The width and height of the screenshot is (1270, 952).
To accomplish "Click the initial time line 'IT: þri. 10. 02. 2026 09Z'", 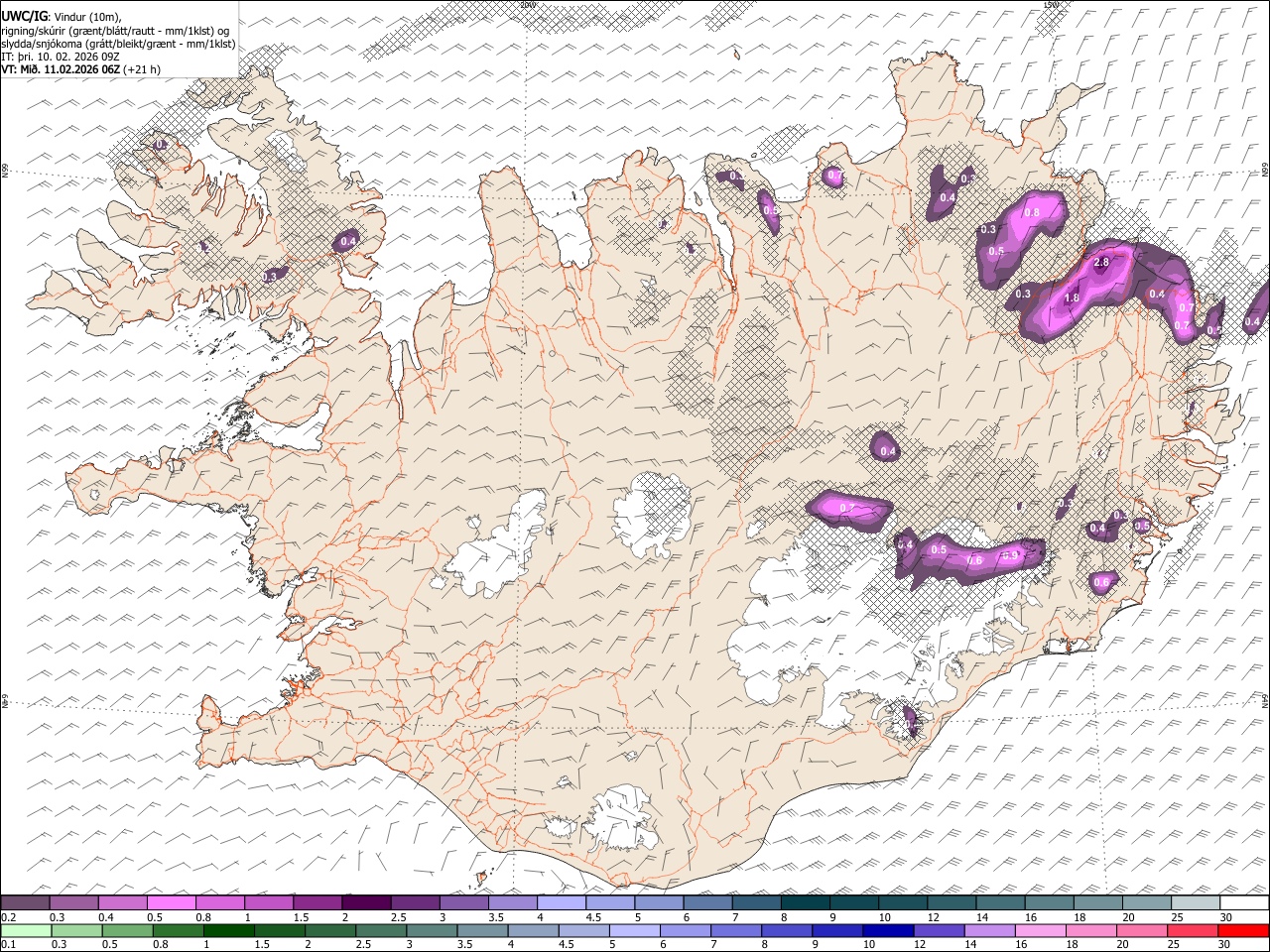I will (61, 57).
